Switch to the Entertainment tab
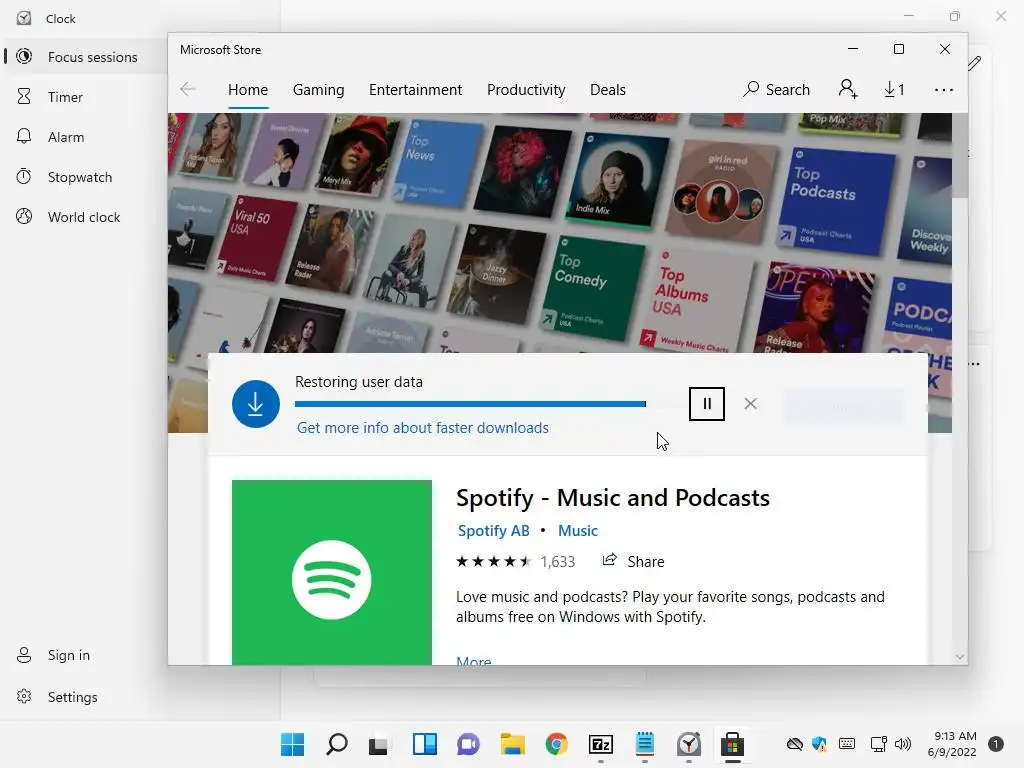Image resolution: width=1024 pixels, height=768 pixels. [x=415, y=89]
